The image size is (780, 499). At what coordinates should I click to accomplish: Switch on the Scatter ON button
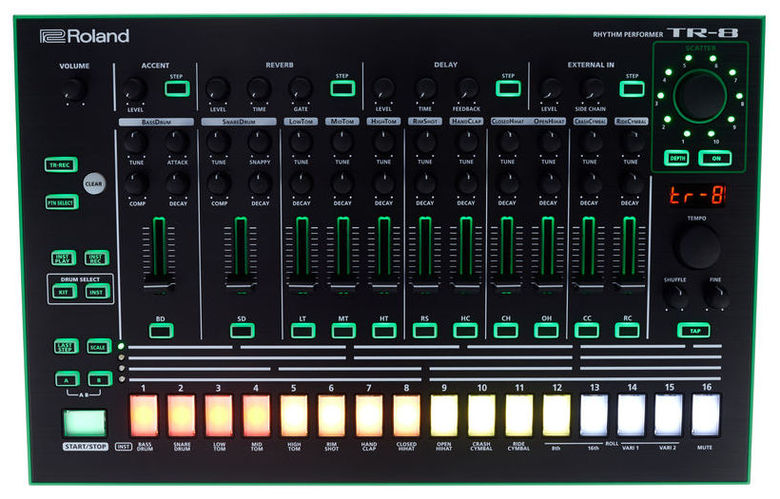point(715,158)
